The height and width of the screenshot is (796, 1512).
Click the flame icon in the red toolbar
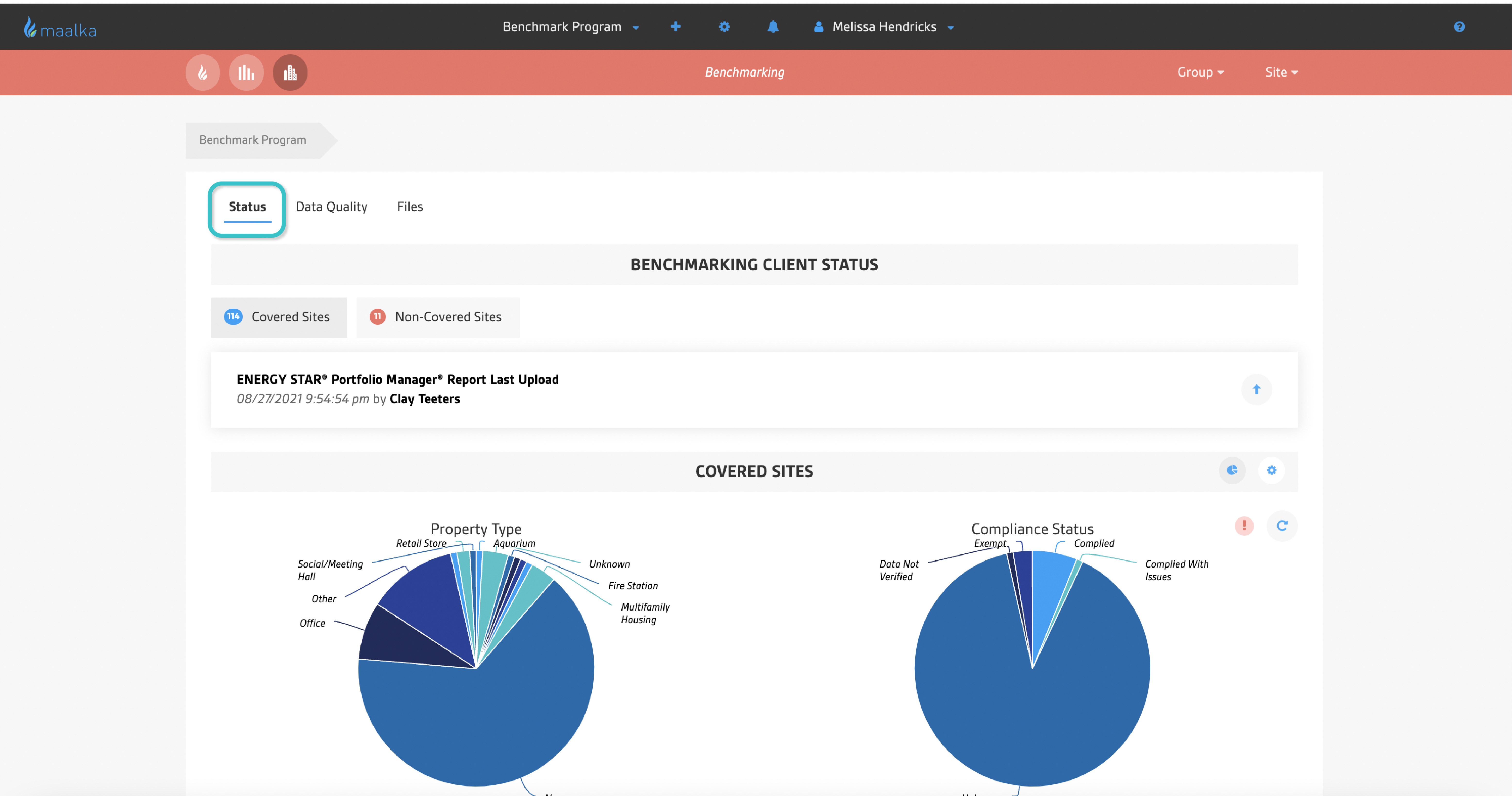(x=202, y=72)
